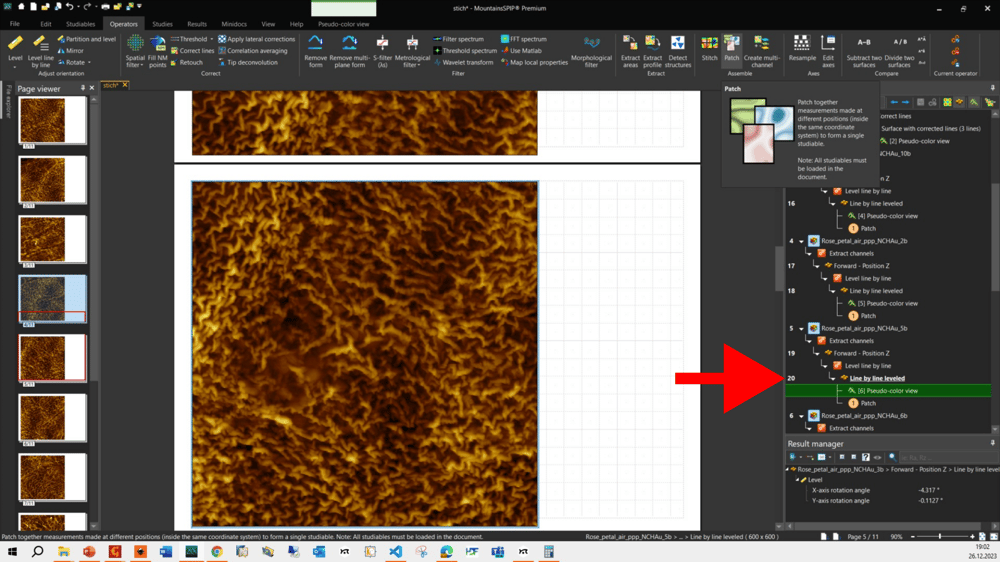The image size is (1000, 562).
Task: Select Extract areas
Action: (x=630, y=51)
